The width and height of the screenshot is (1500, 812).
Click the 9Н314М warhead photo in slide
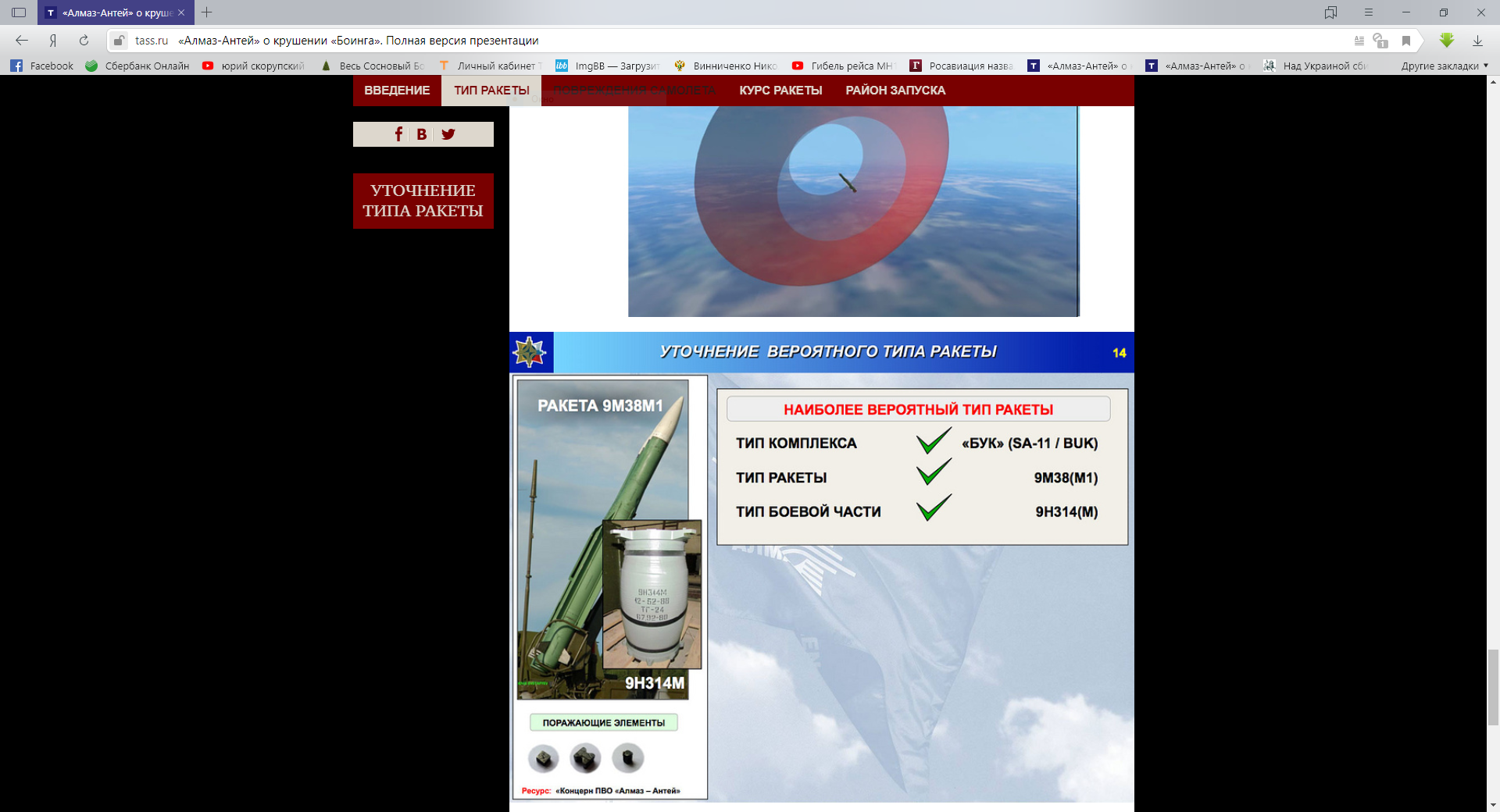[x=652, y=594]
